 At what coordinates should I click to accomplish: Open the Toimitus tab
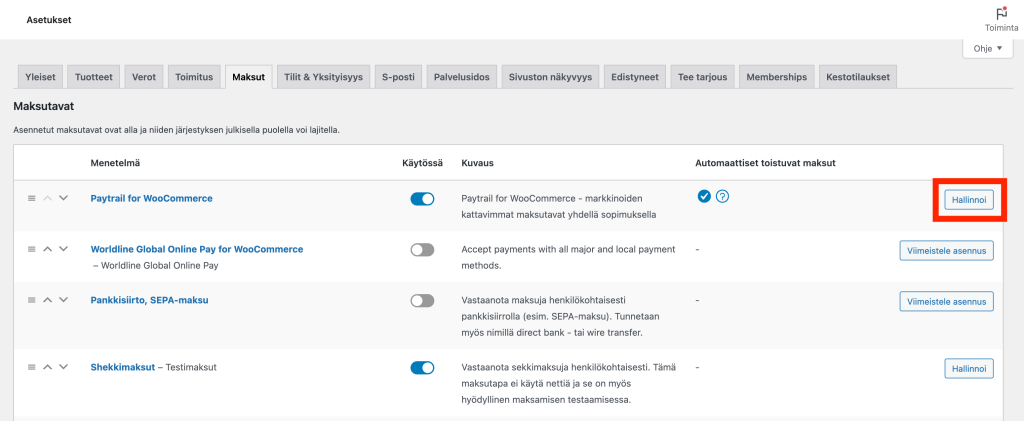pos(194,77)
